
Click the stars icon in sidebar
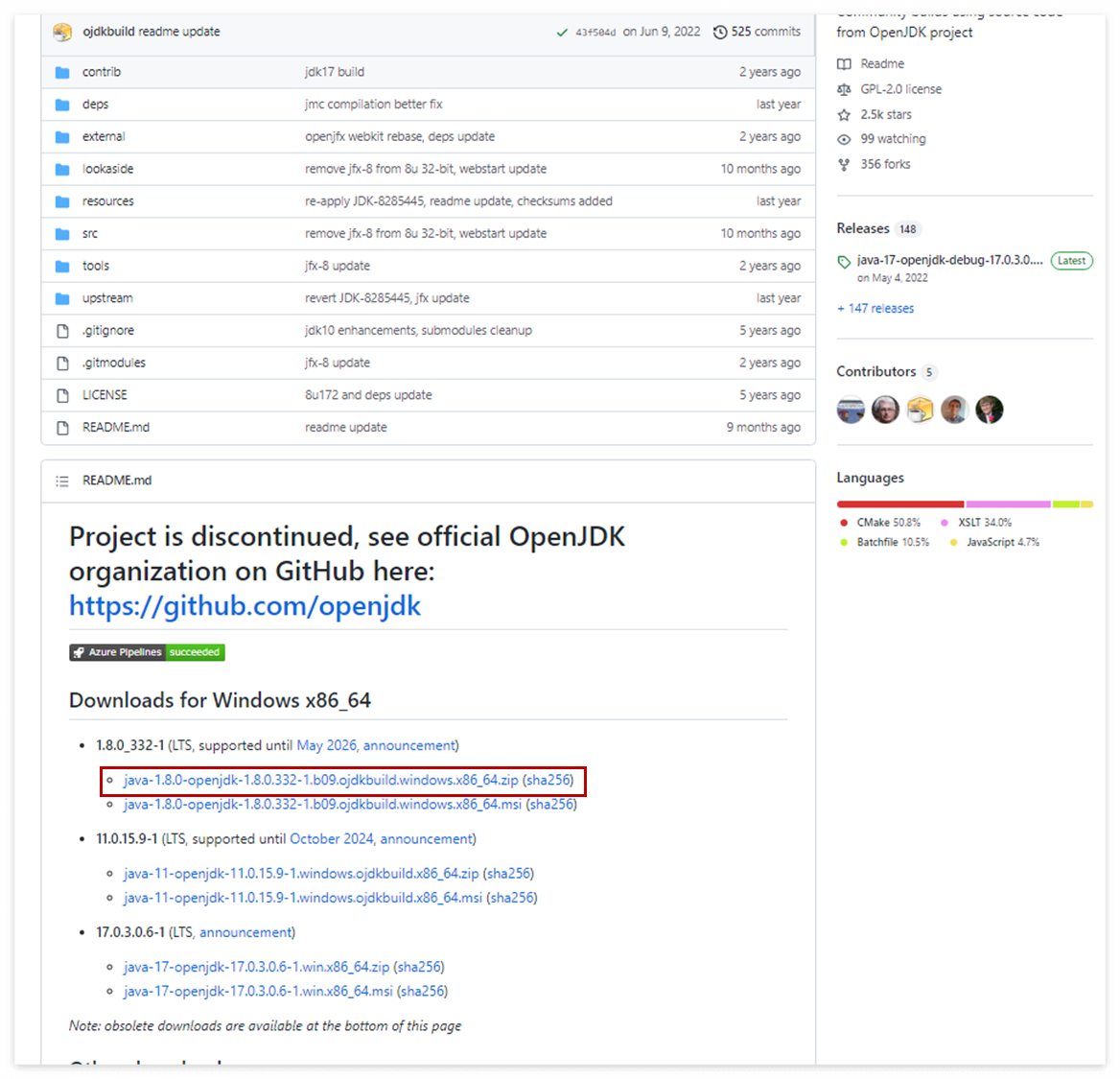[x=844, y=114]
